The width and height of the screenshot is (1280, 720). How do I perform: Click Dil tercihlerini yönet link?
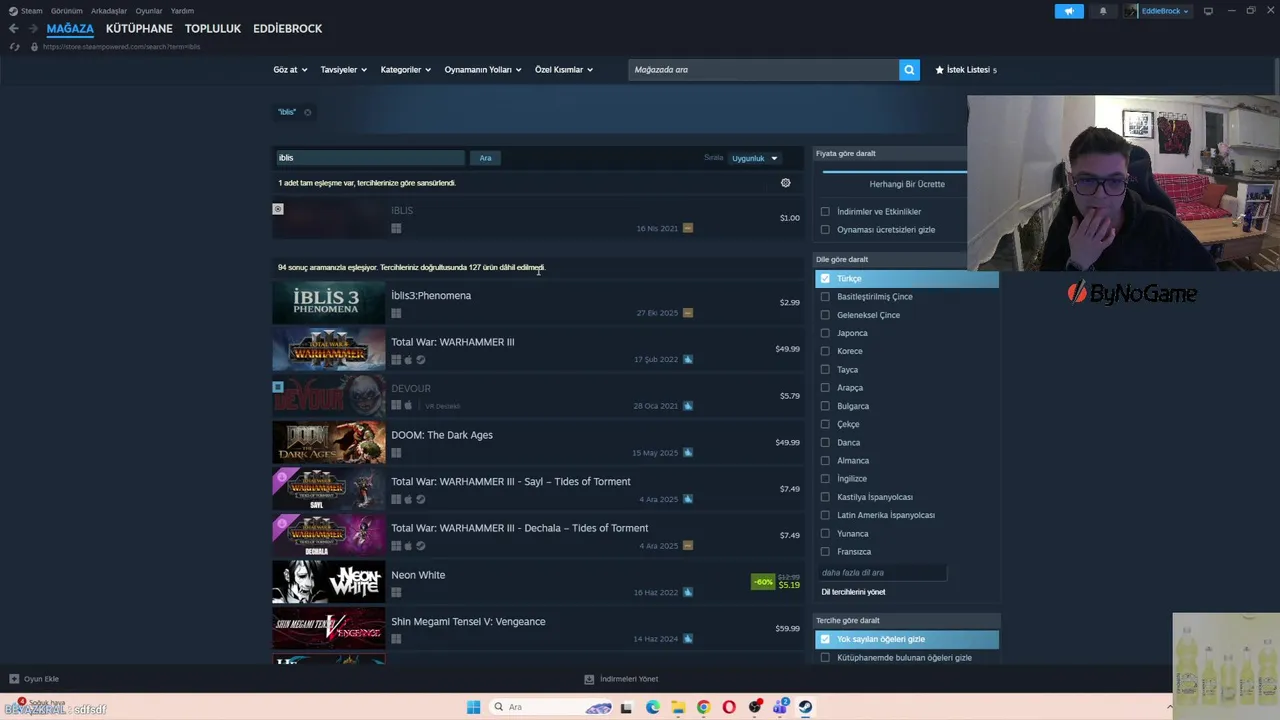(x=853, y=592)
